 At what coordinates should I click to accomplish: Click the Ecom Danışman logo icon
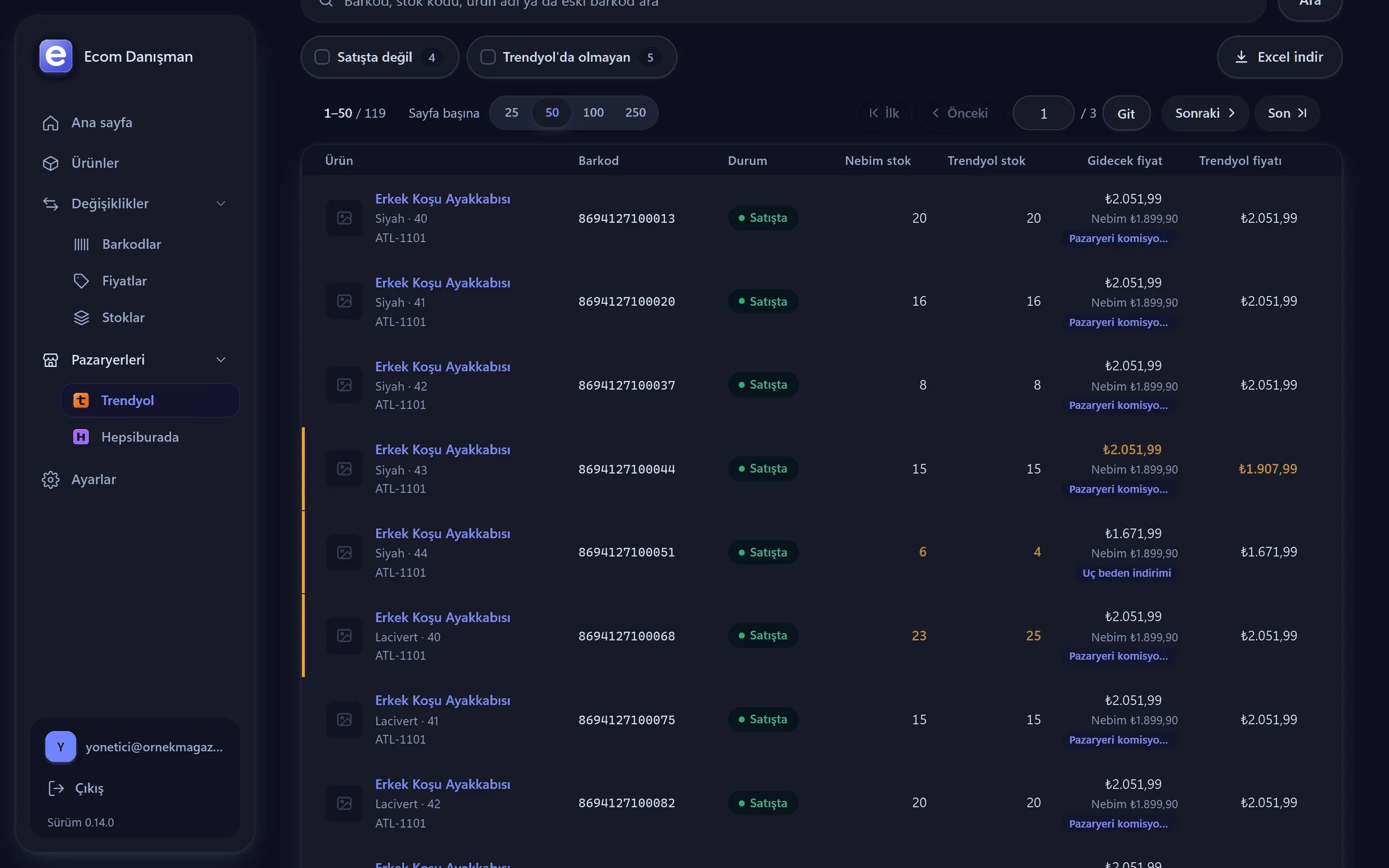56,56
